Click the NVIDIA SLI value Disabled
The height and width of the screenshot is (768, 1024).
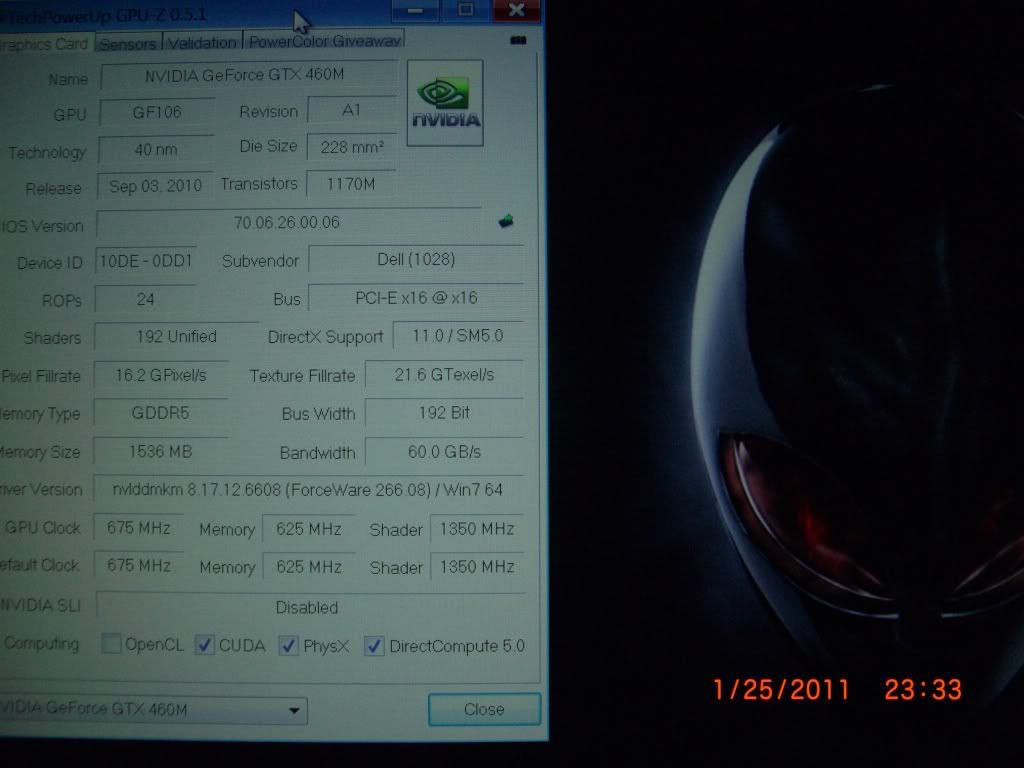coord(310,607)
